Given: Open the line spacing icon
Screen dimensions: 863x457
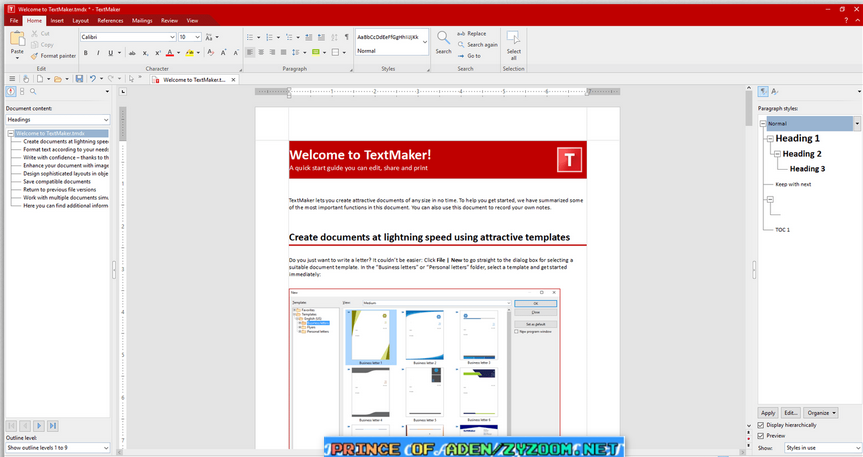Looking at the screenshot, I should point(296,52).
